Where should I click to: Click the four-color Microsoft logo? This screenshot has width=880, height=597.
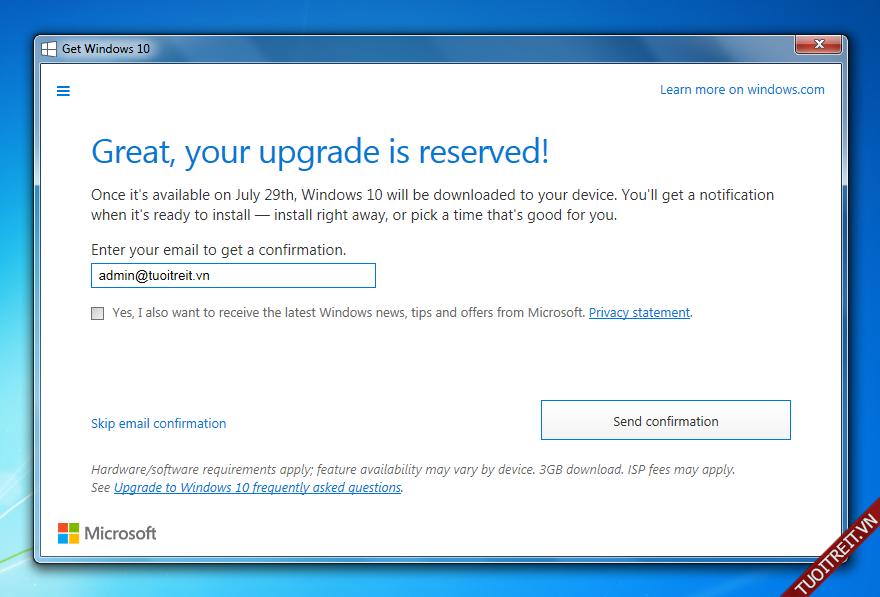pos(68,533)
